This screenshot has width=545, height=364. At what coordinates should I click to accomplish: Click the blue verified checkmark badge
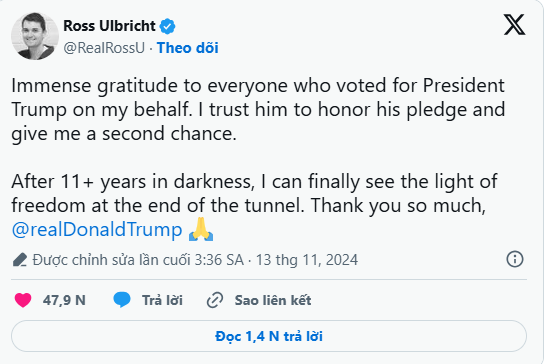coord(168,26)
